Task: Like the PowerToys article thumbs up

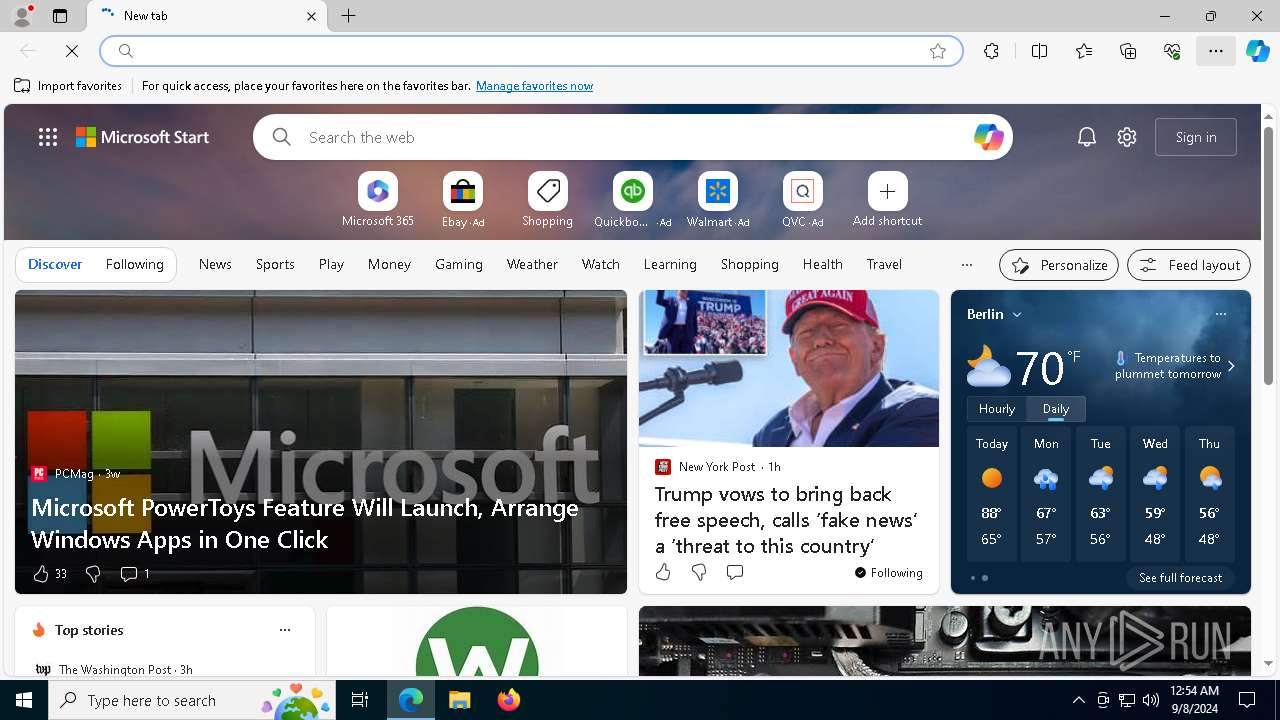Action: coord(41,574)
